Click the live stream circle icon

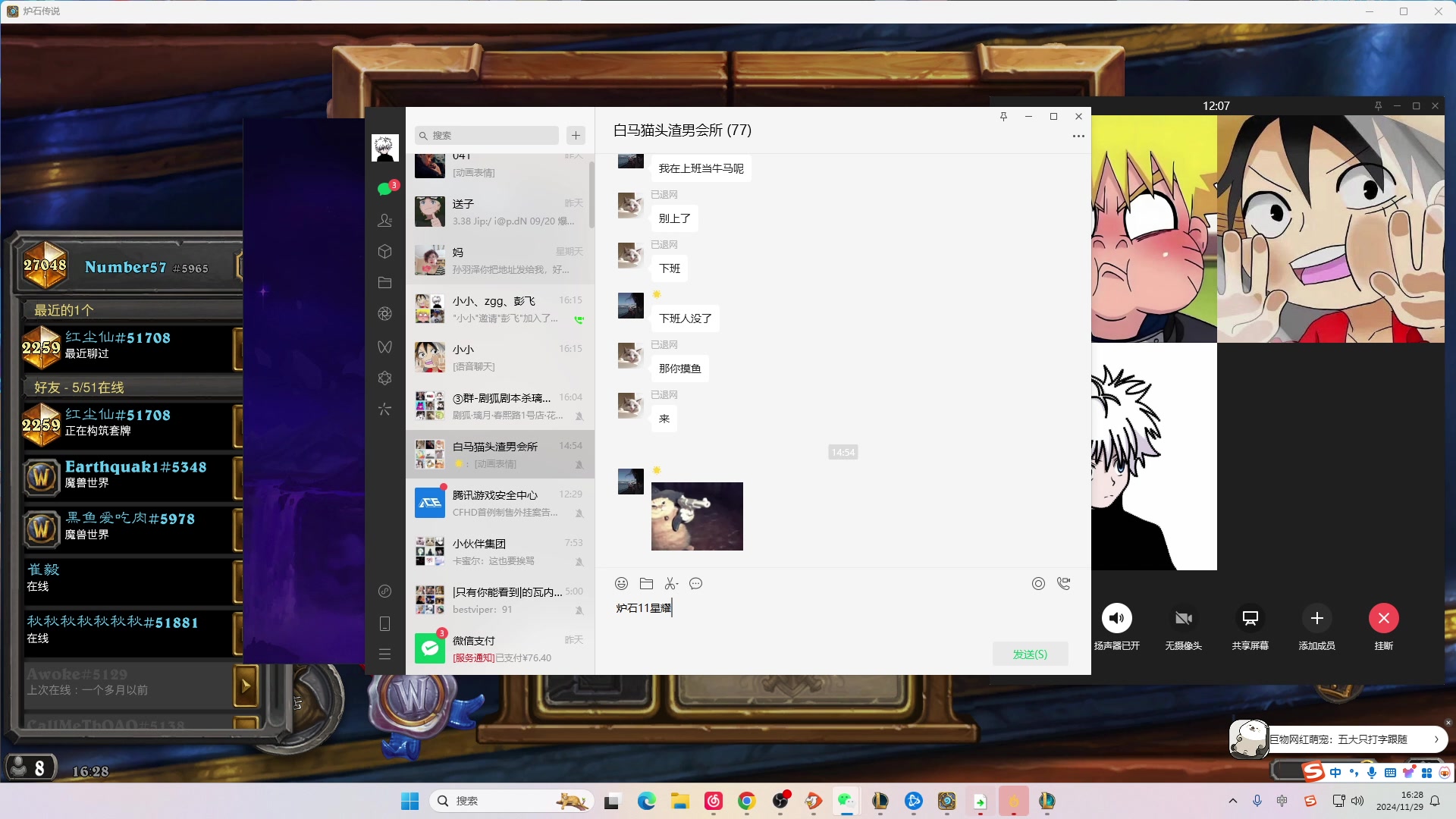(1038, 583)
